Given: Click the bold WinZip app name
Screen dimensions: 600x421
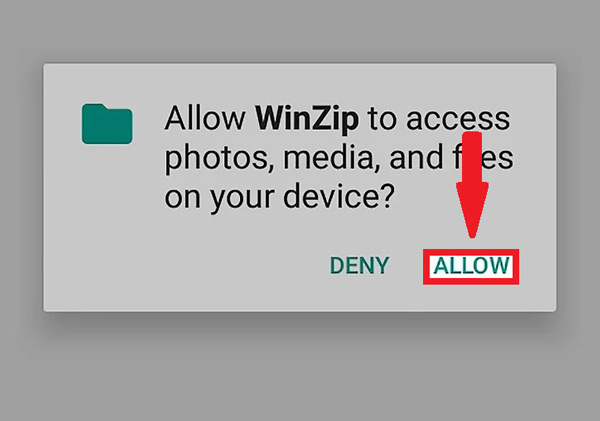Looking at the screenshot, I should (x=307, y=118).
